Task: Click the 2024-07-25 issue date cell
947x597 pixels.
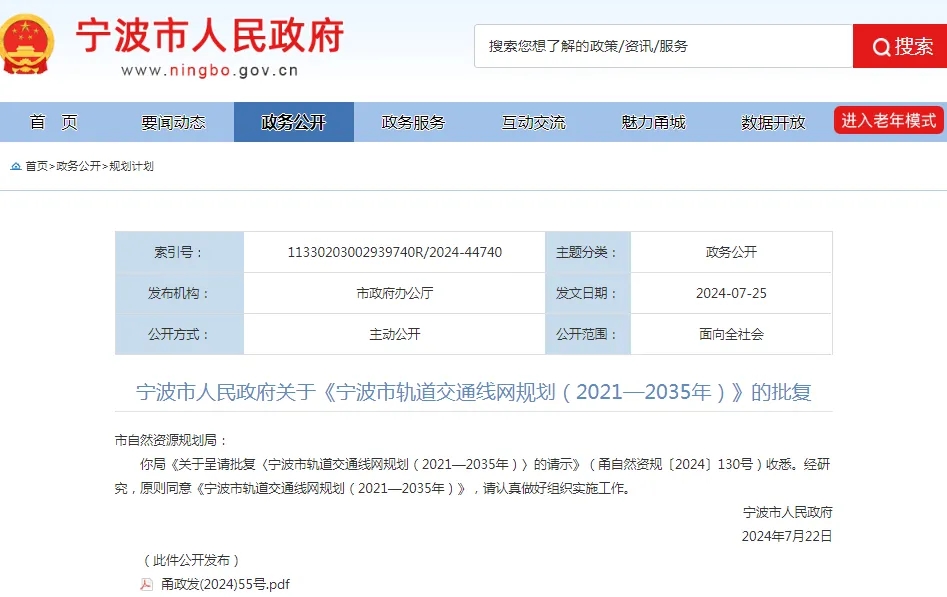Action: click(x=731, y=293)
